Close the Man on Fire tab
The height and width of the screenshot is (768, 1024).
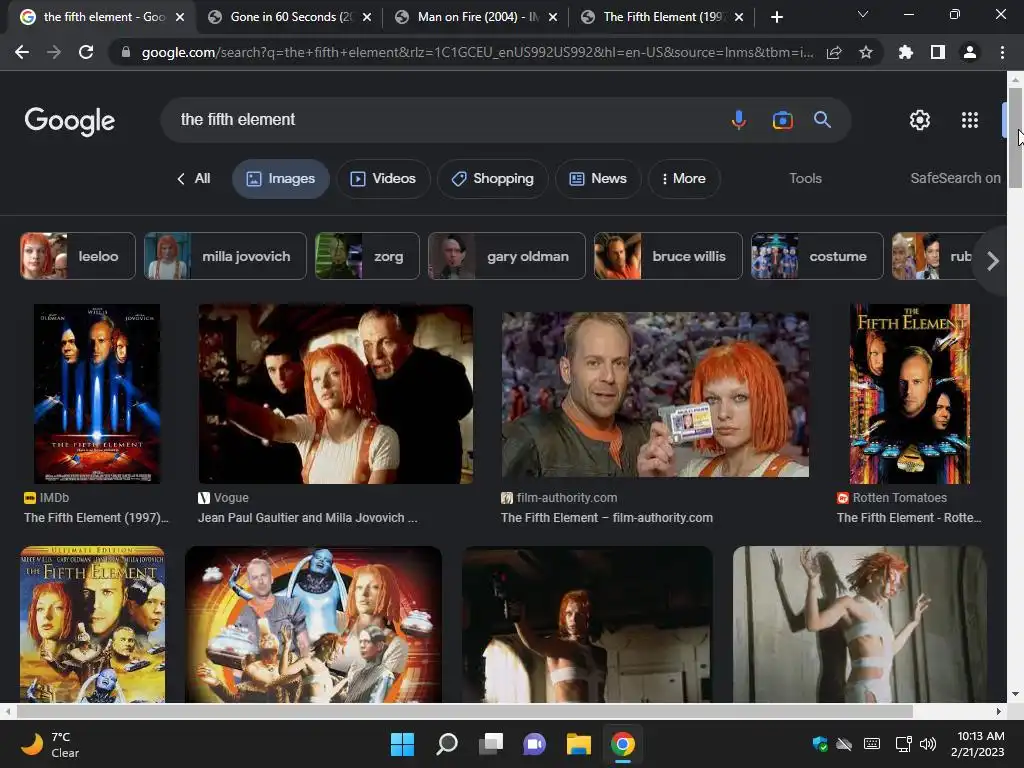coord(553,17)
